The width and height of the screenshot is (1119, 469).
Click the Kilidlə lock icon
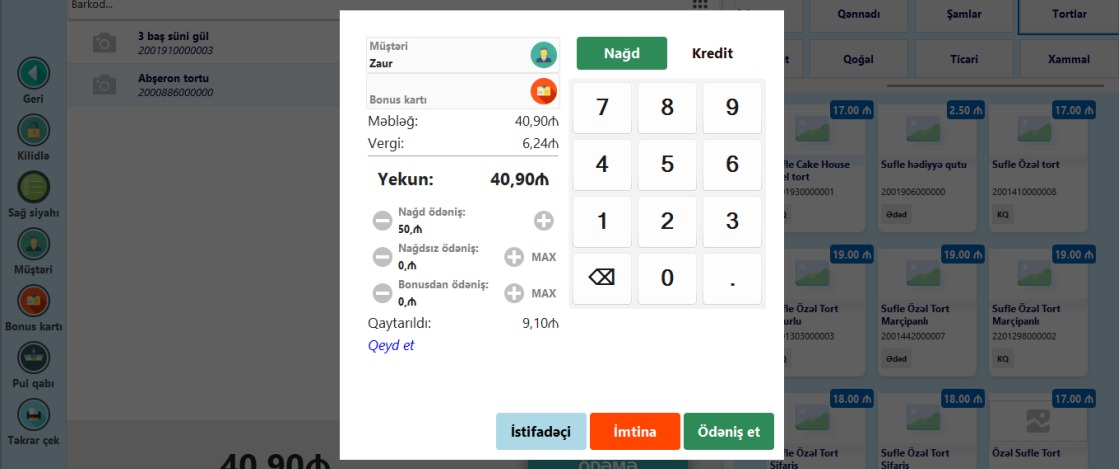[34, 130]
